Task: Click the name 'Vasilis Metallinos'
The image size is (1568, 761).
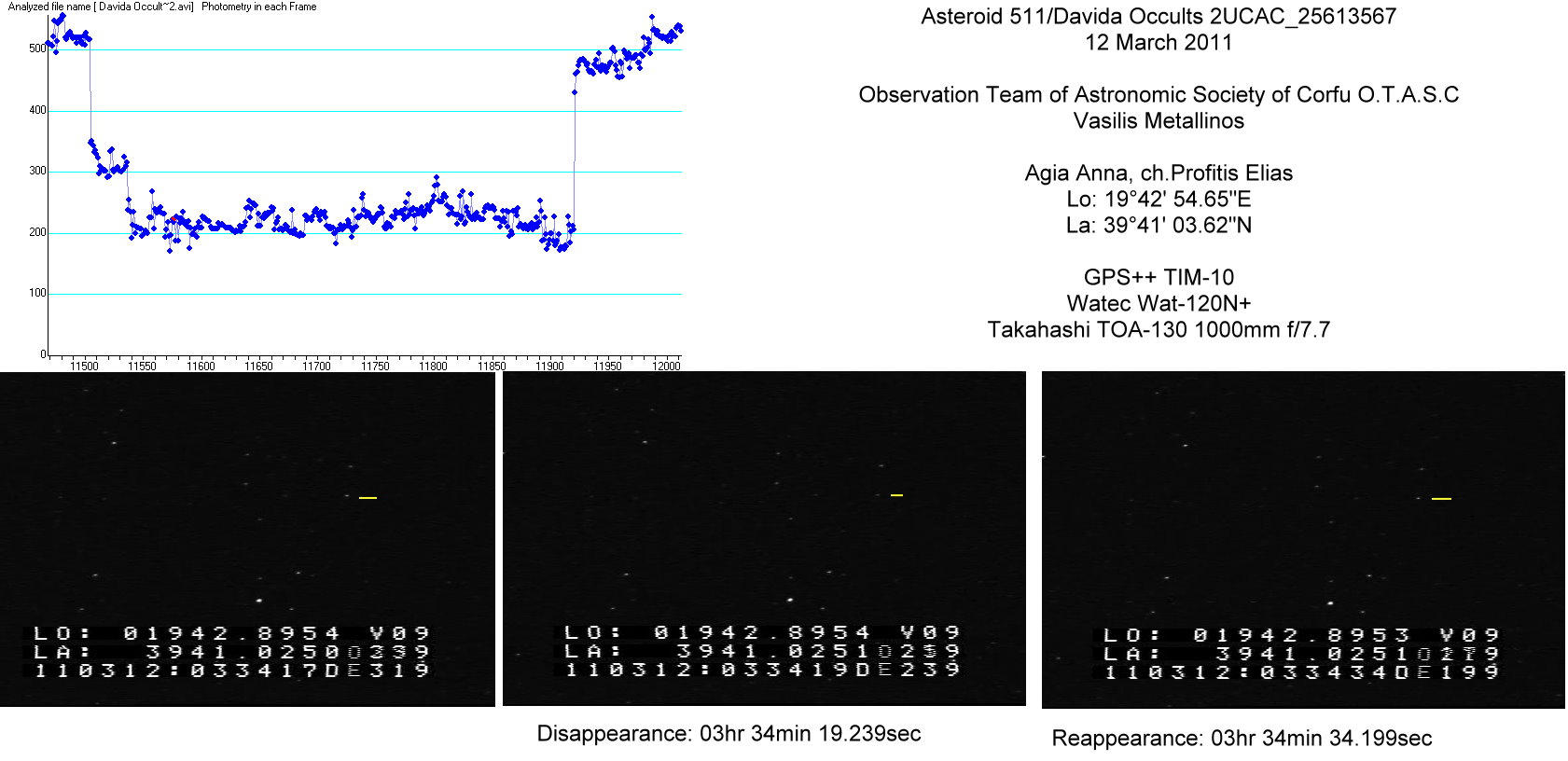Action: (1159, 121)
